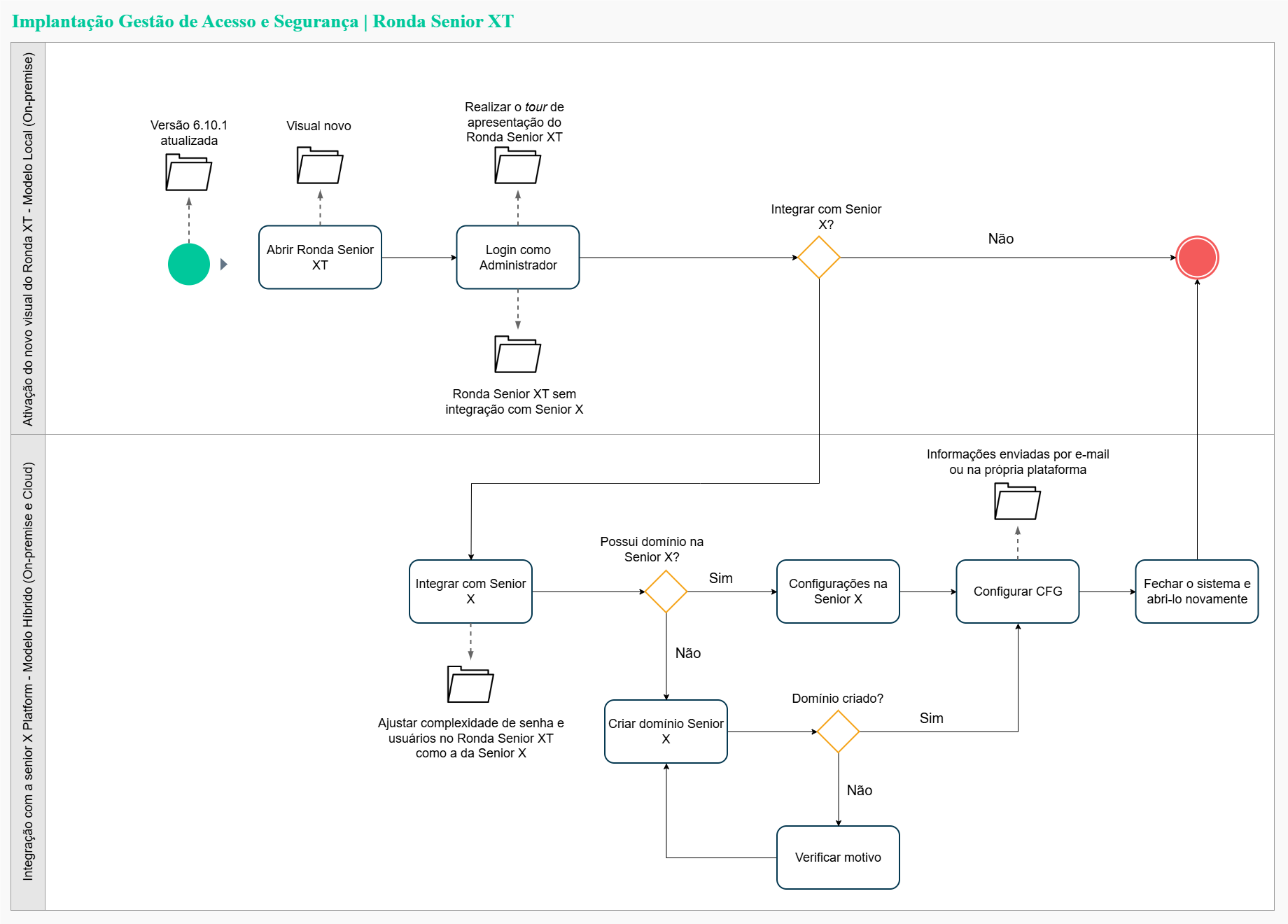Click the "Possui domínio na Senior X?" question label

[x=652, y=549]
